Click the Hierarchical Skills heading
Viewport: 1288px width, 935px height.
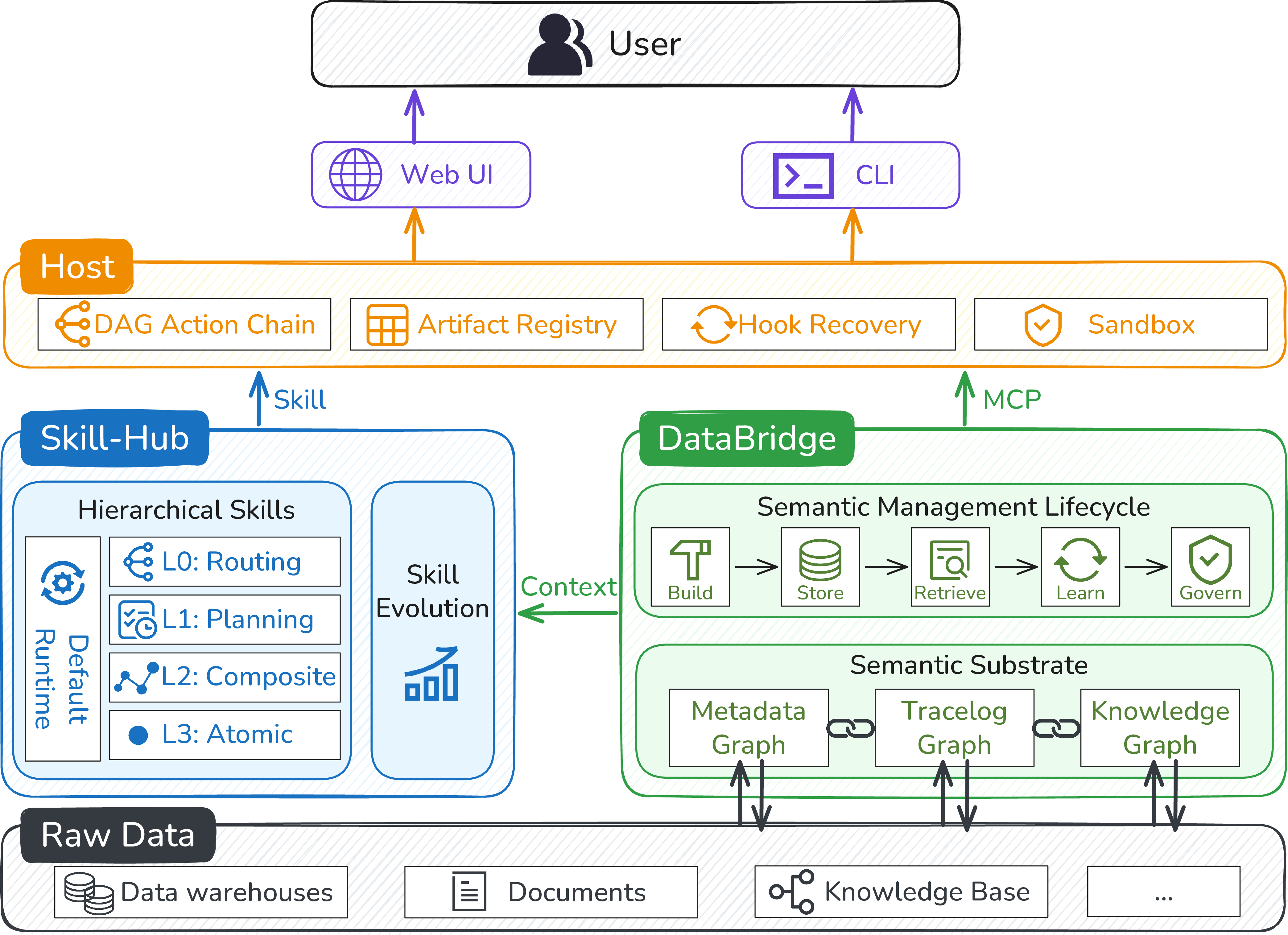pyautogui.click(x=186, y=510)
